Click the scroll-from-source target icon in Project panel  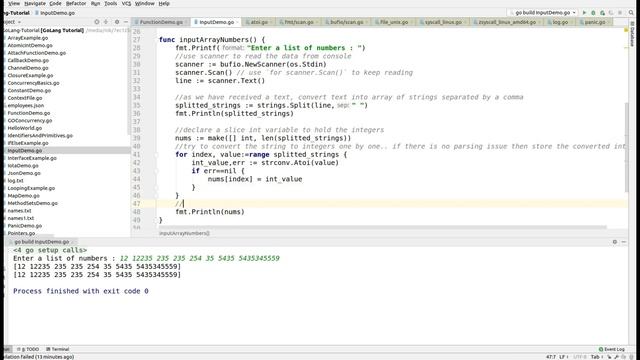point(97,22)
